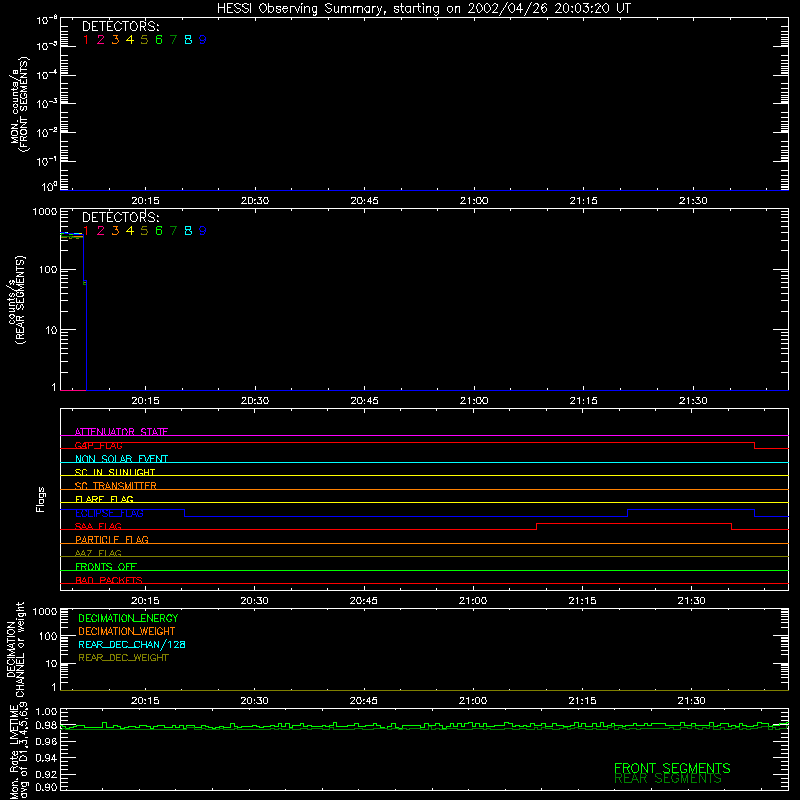
Task: Select detector 5 in rear segments legend
Action: click(x=144, y=231)
